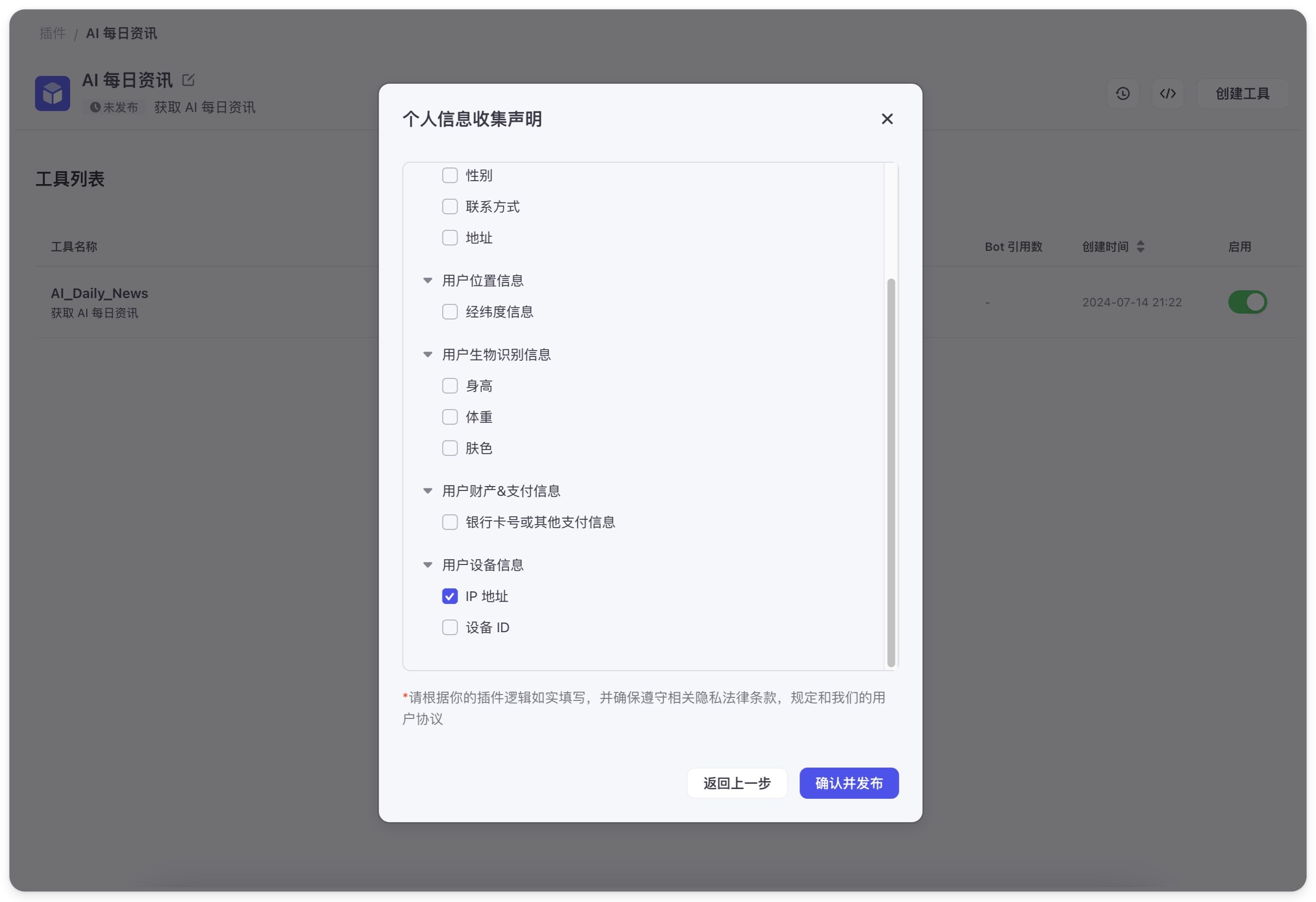Screen dimensions: 1316x902
Task: Open the version history clock icon
Action: click(1123, 94)
